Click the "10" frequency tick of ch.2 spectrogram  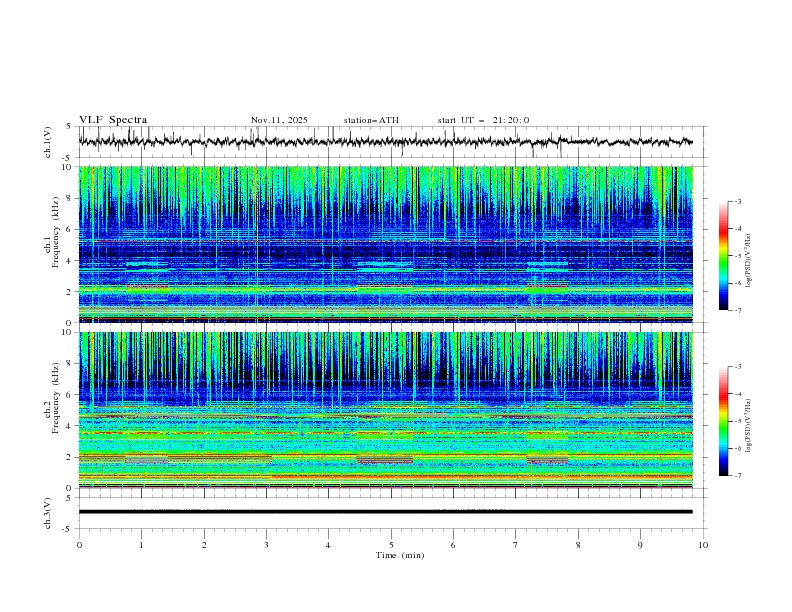(67, 332)
